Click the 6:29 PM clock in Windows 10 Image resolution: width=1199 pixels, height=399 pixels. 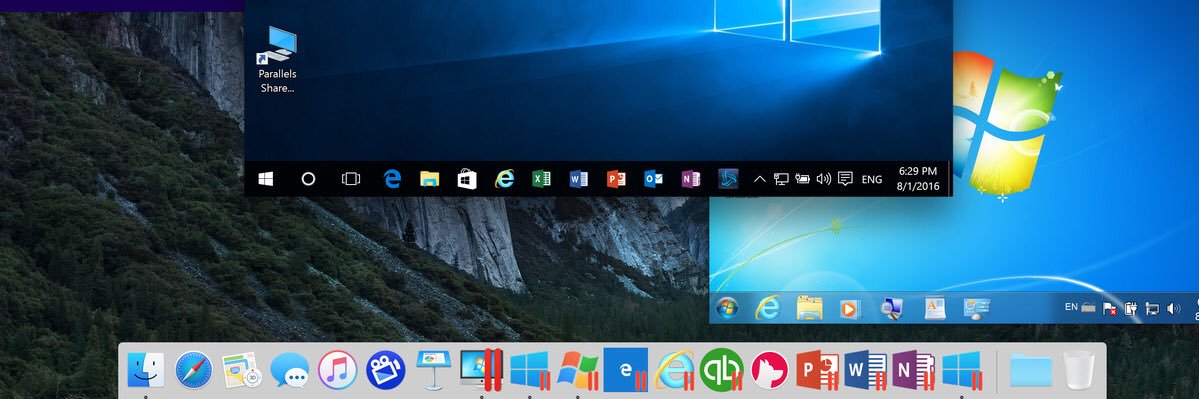point(918,171)
